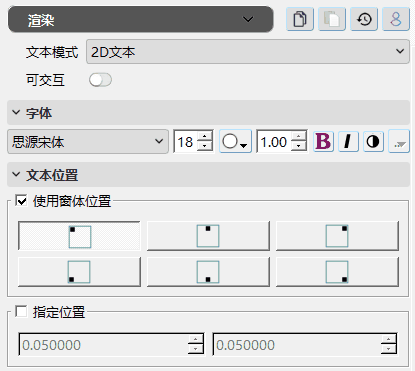This screenshot has width=415, height=371.
Task: Increase the 1.00 value stepper up arrow
Action: 299,136
